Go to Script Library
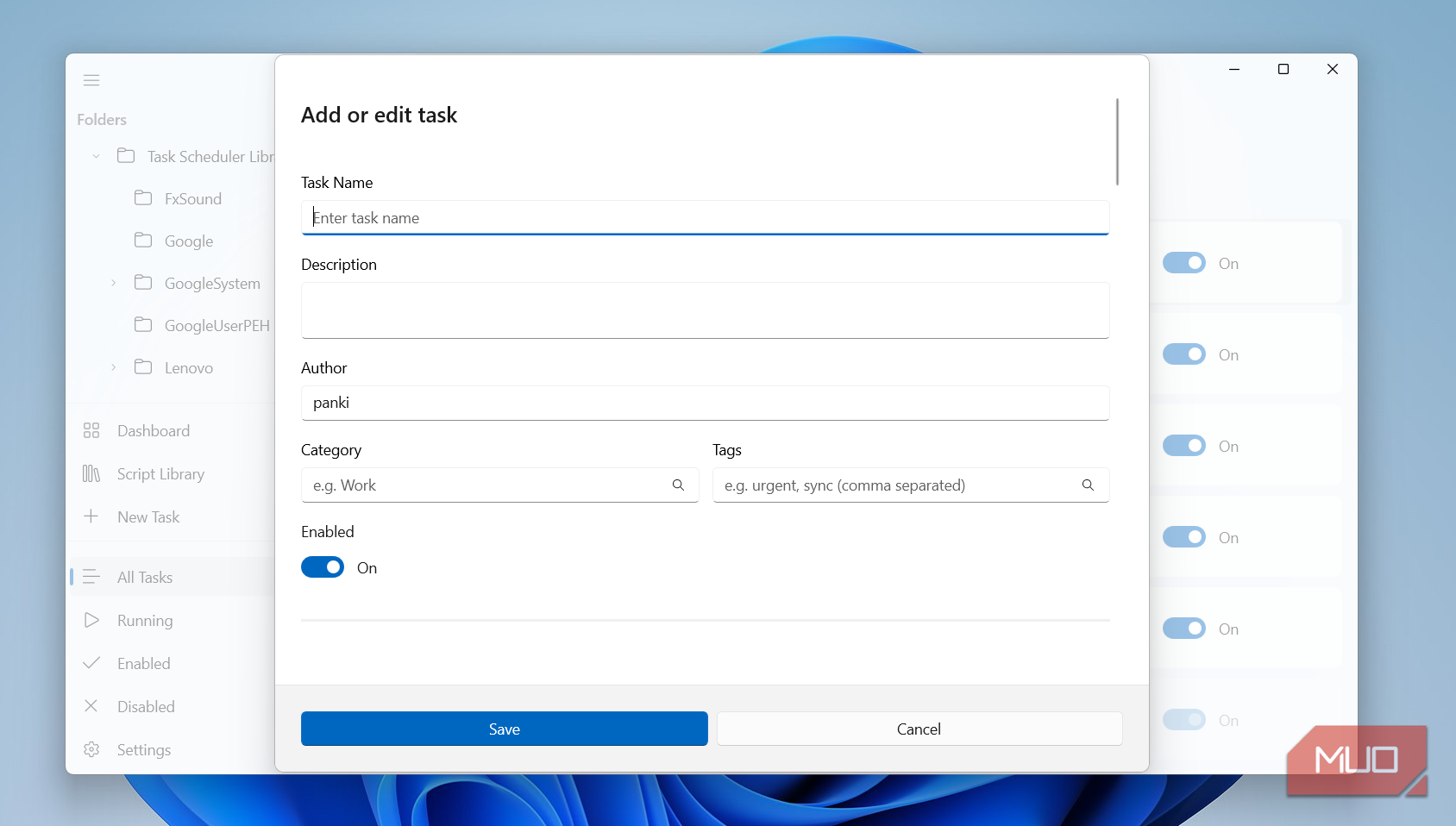1456x826 pixels. (x=160, y=473)
